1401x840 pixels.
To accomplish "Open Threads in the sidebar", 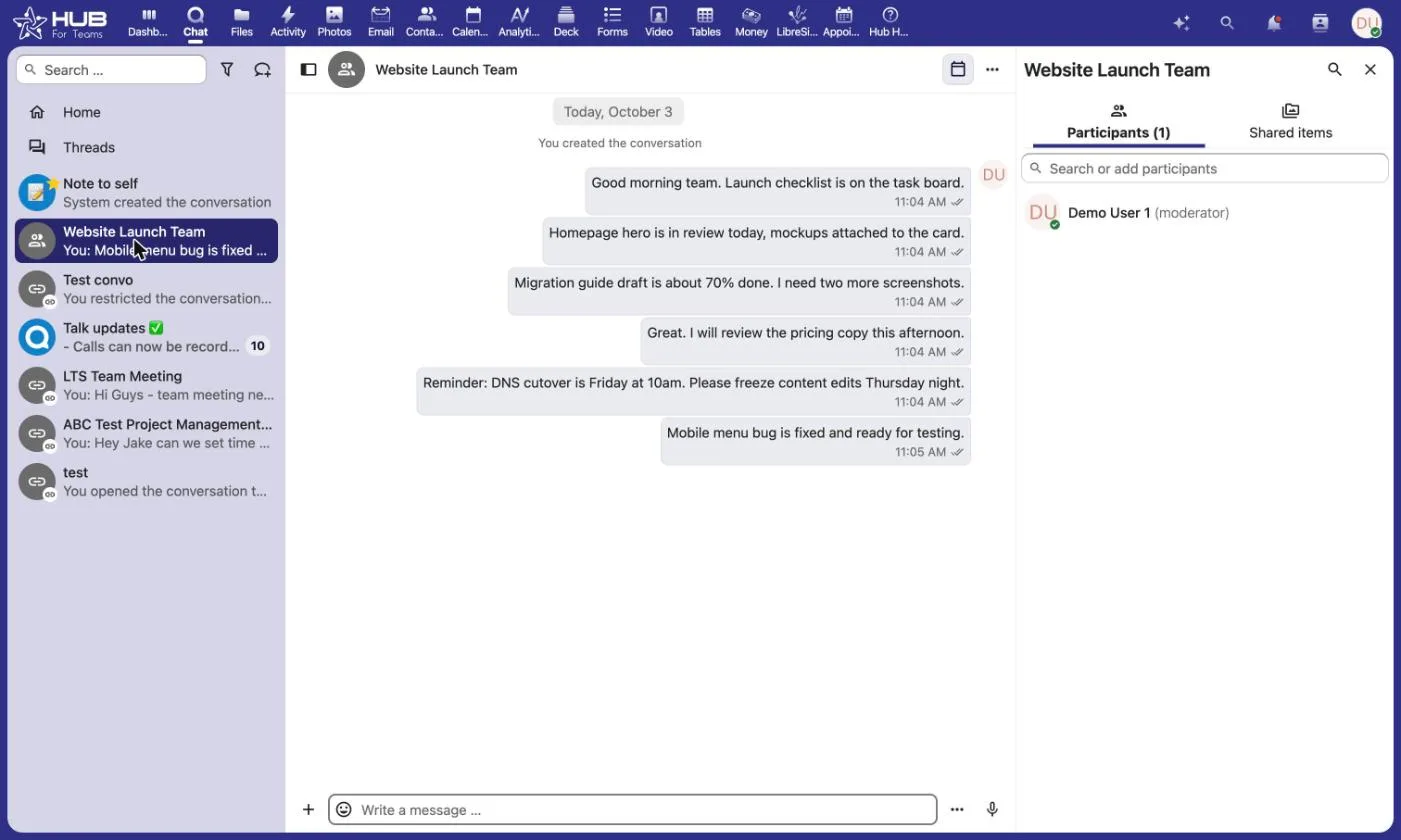I will pyautogui.click(x=146, y=147).
